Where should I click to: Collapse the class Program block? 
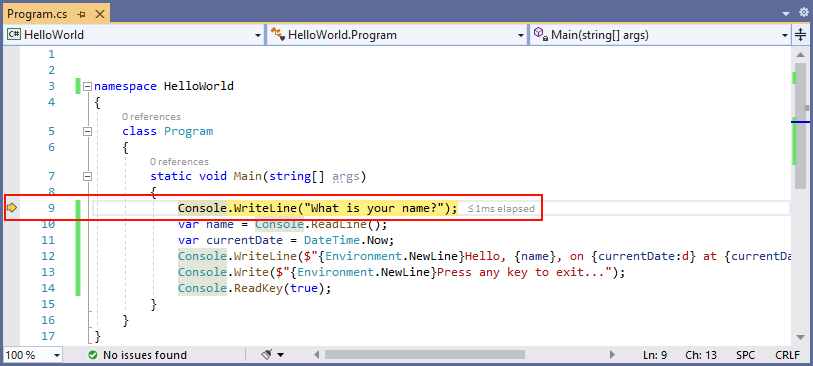88,131
